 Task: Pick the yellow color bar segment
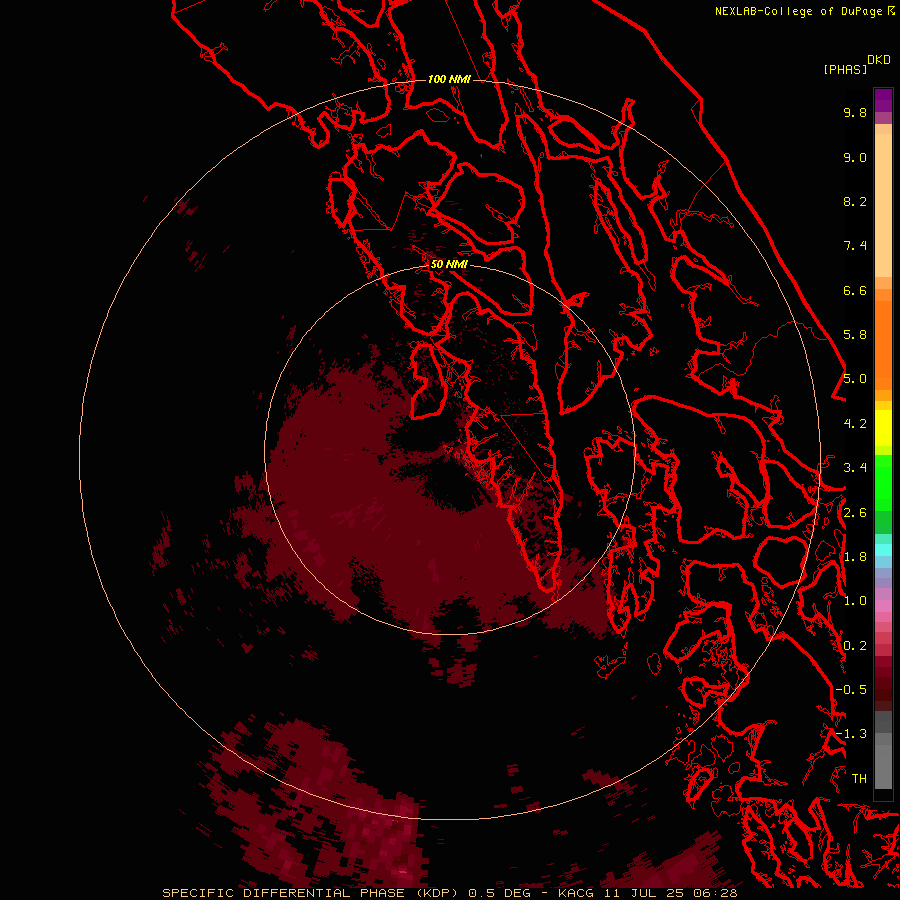(883, 428)
